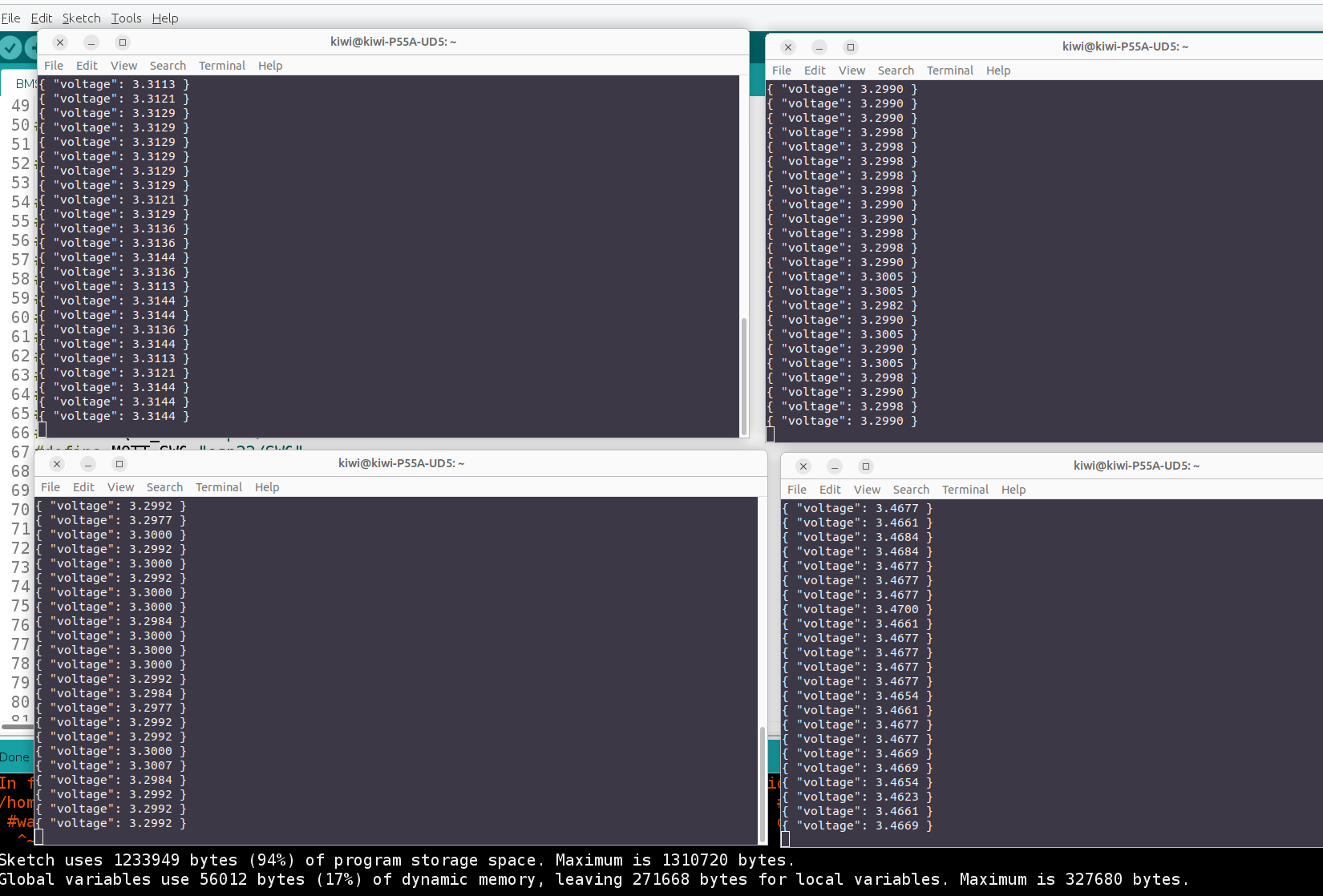Open Terminal menu in 3.31 voltage terminal
The width and height of the screenshot is (1323, 896).
(221, 66)
